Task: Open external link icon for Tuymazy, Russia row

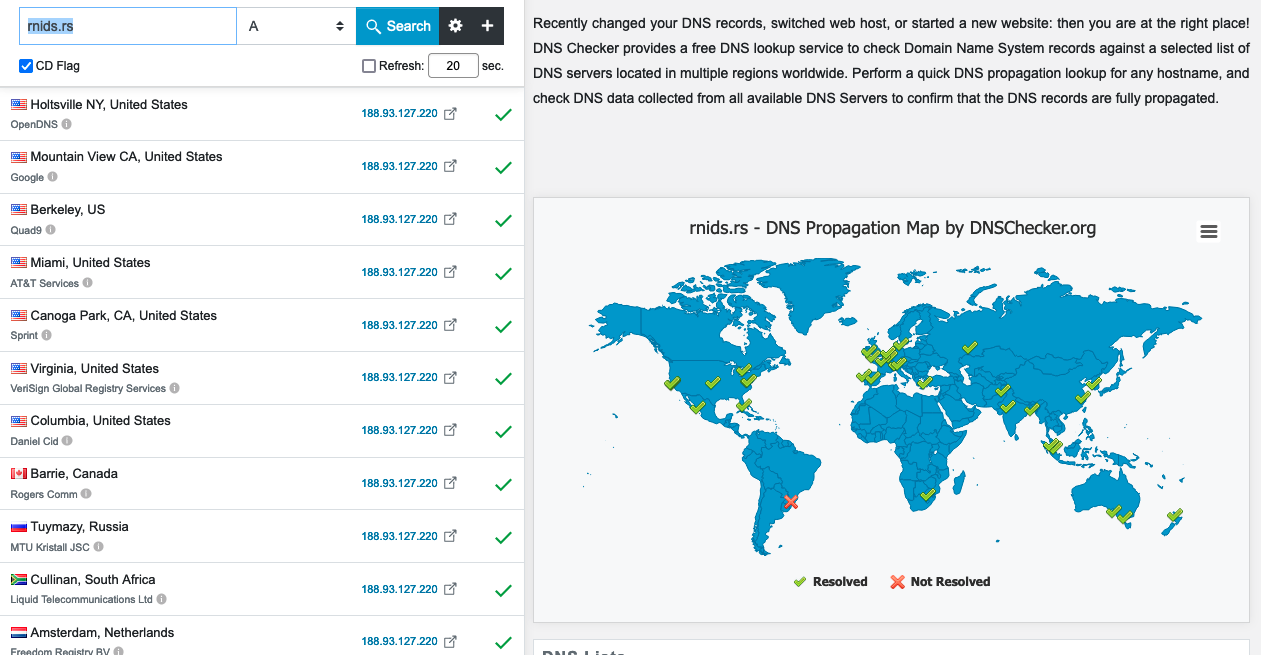Action: click(450, 536)
